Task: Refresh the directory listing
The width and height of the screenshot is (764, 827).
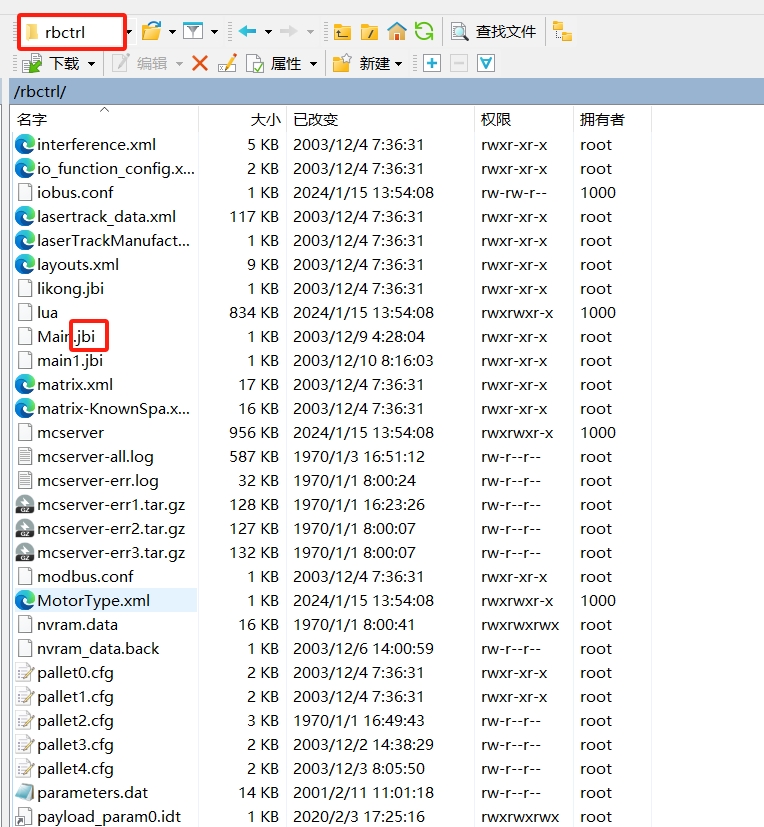Action: coord(424,32)
